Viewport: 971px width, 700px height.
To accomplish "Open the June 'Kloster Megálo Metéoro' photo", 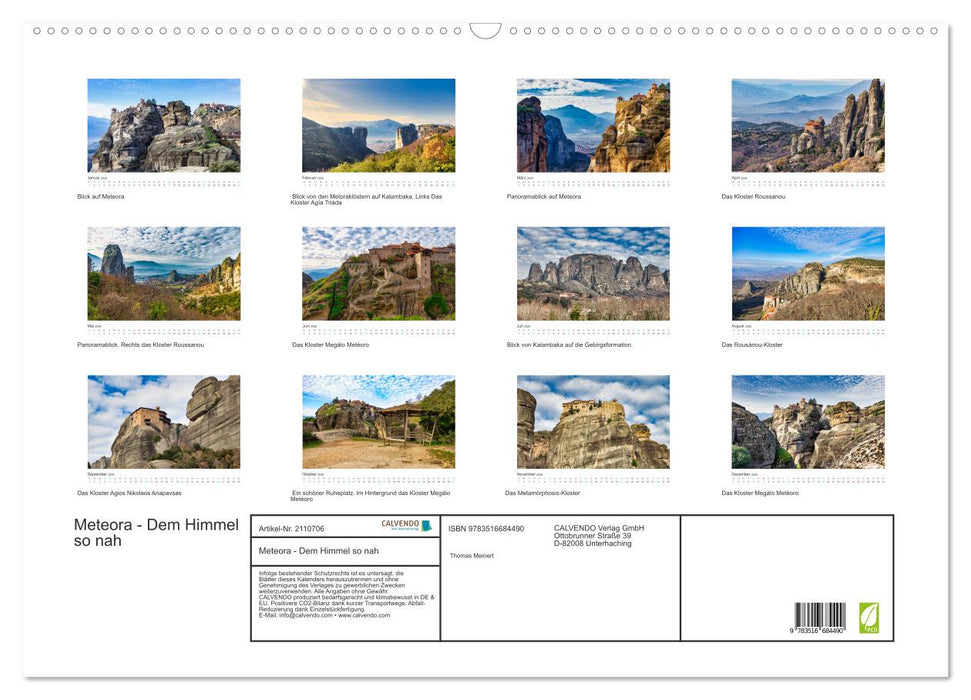I will tap(378, 273).
